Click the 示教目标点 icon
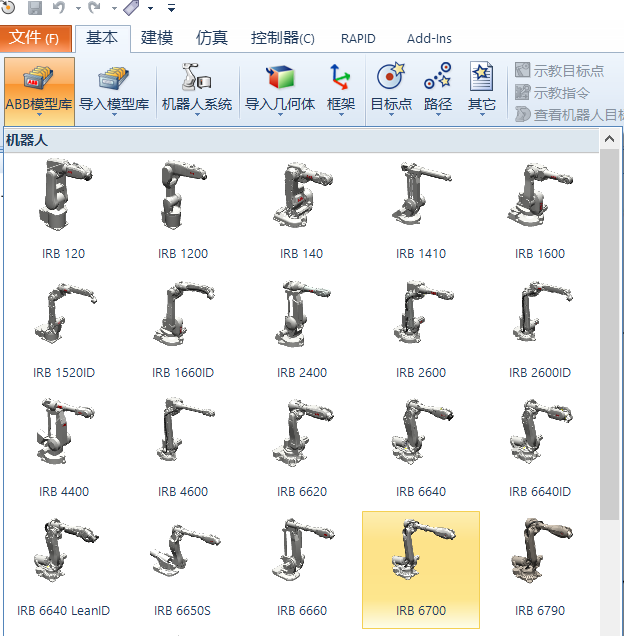The height and width of the screenshot is (636, 624). pos(522,70)
